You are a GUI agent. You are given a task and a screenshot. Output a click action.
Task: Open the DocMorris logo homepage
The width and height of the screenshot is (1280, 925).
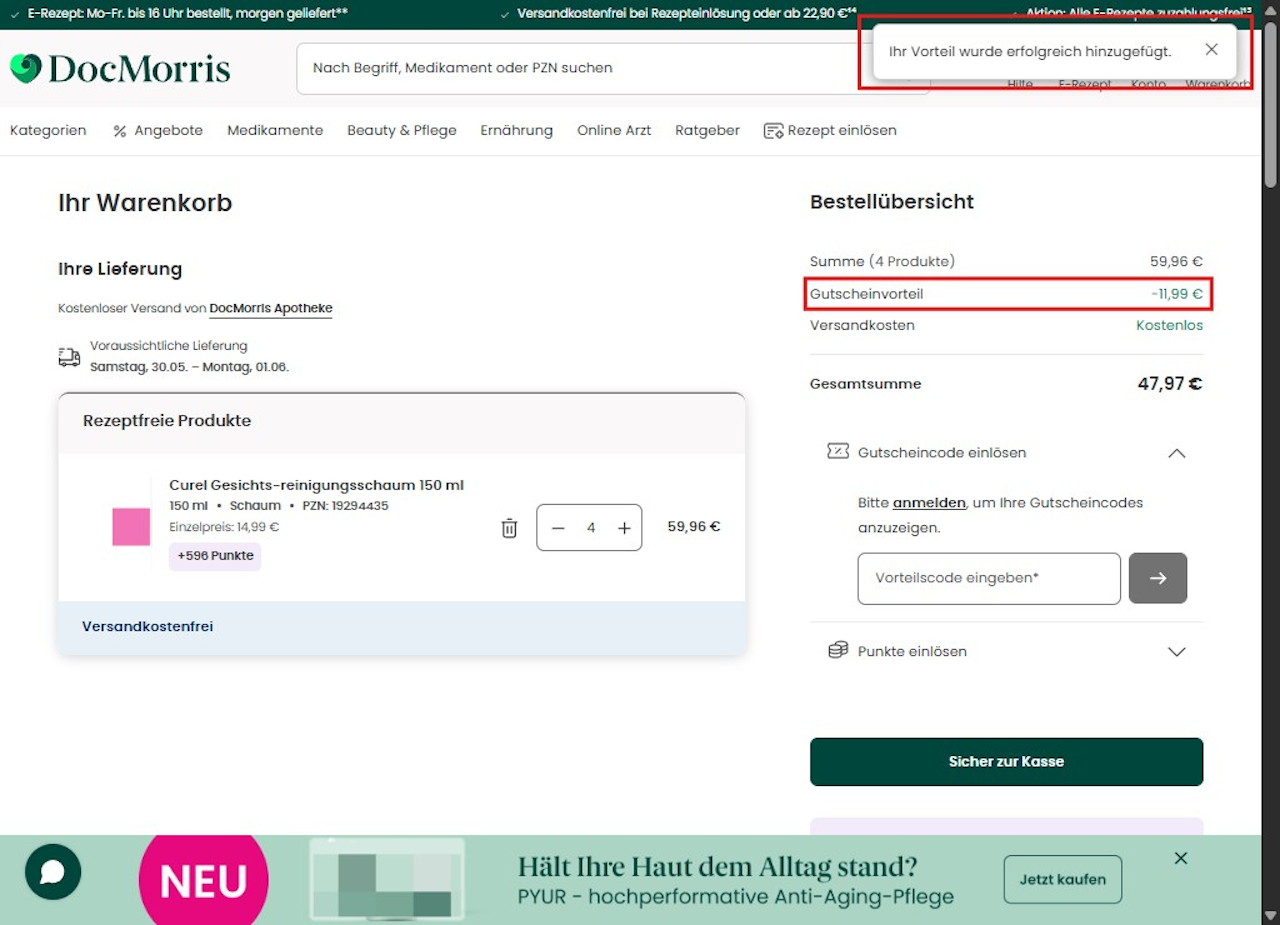coord(120,68)
